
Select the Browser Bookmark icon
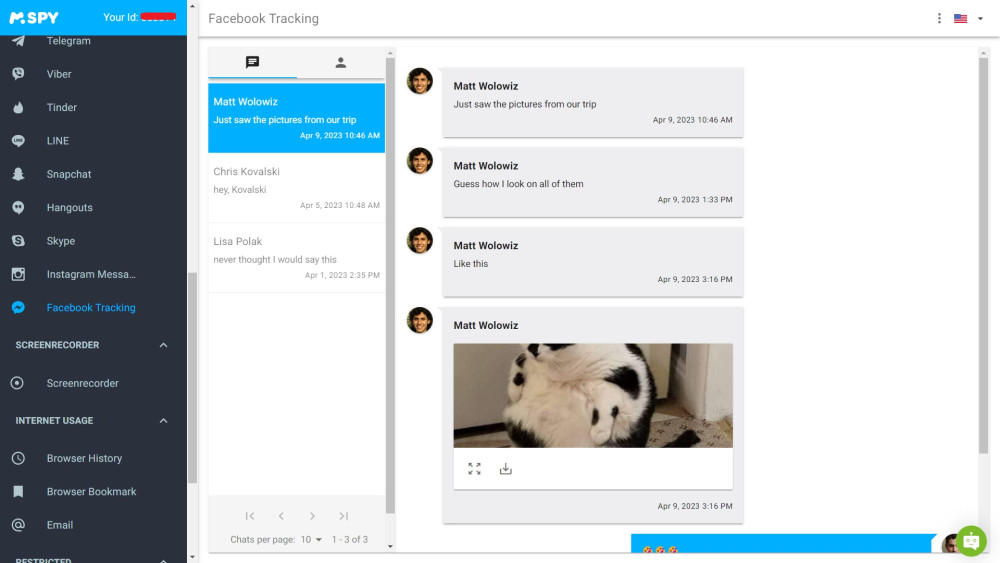(x=18, y=492)
